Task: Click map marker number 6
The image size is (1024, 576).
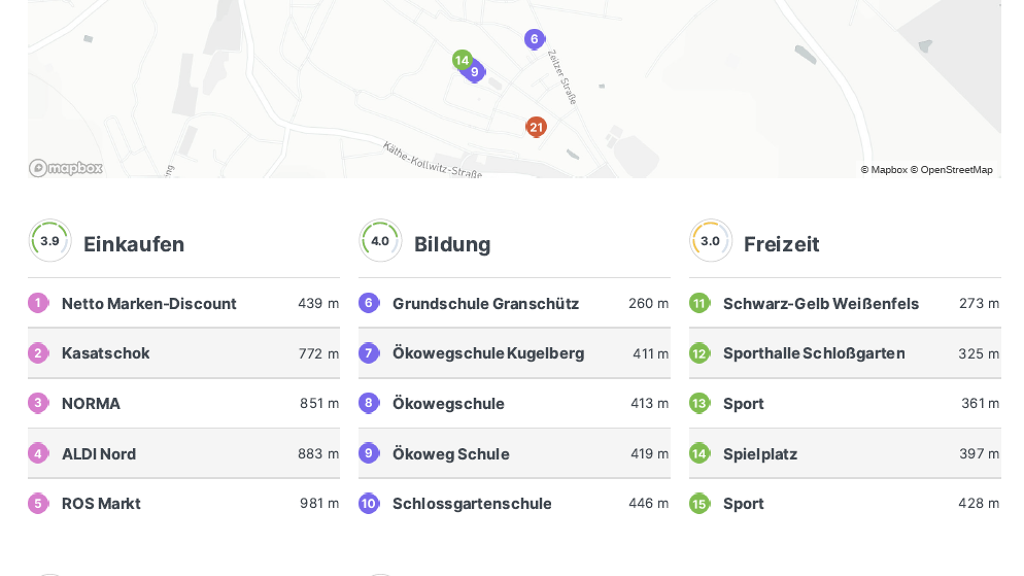Action: point(534,39)
